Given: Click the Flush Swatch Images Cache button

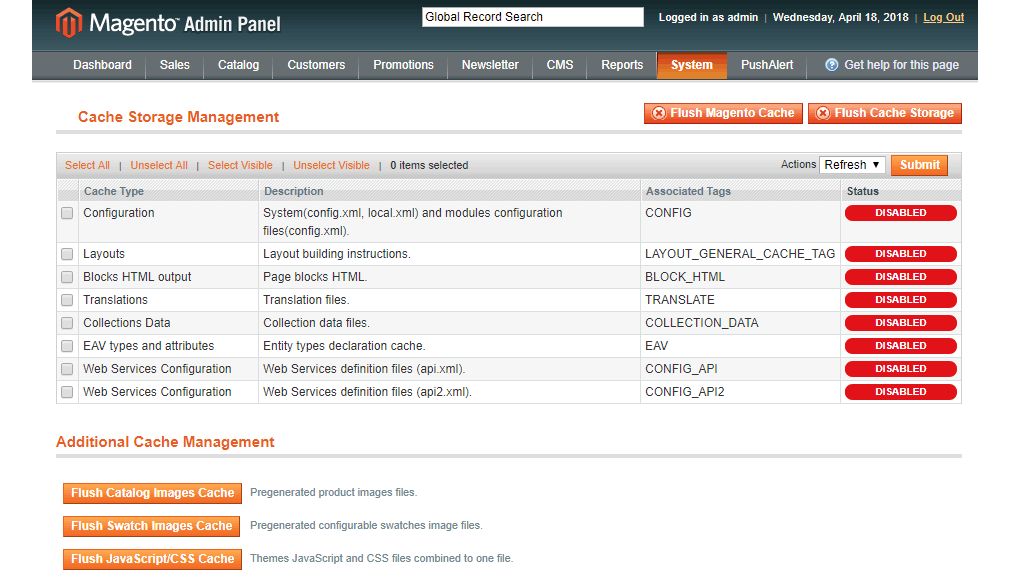Looking at the screenshot, I should 151,526.
